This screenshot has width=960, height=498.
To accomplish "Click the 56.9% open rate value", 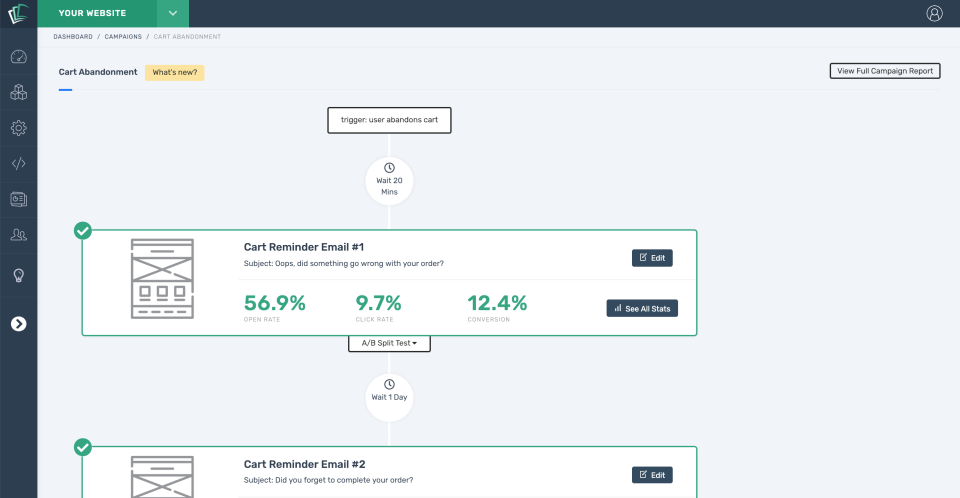I will (x=274, y=303).
